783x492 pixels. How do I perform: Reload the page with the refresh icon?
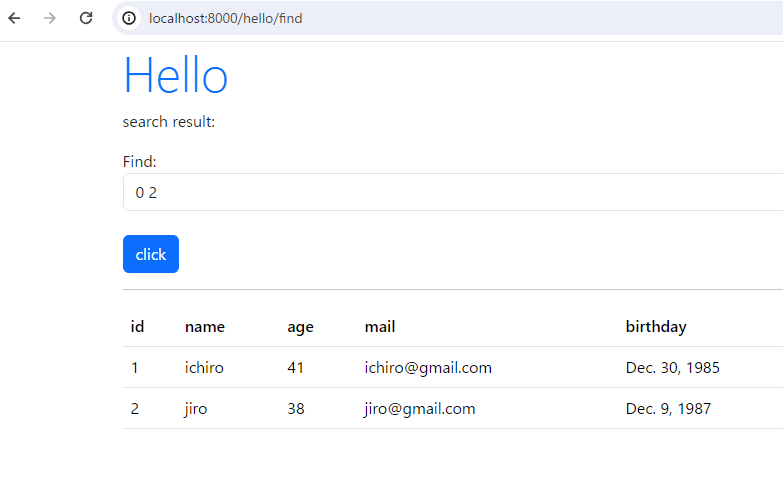pyautogui.click(x=86, y=18)
